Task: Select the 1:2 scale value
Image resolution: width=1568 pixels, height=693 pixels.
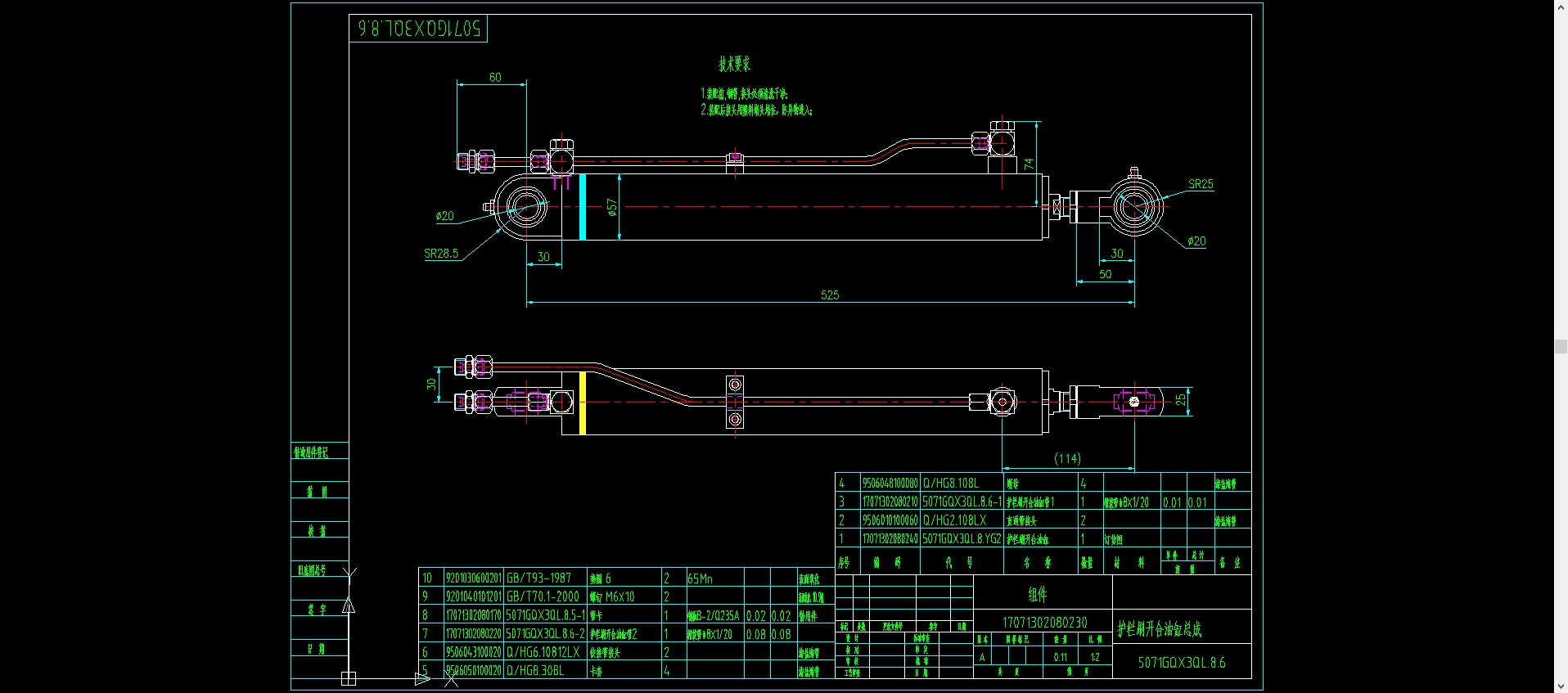Action: [1095, 657]
